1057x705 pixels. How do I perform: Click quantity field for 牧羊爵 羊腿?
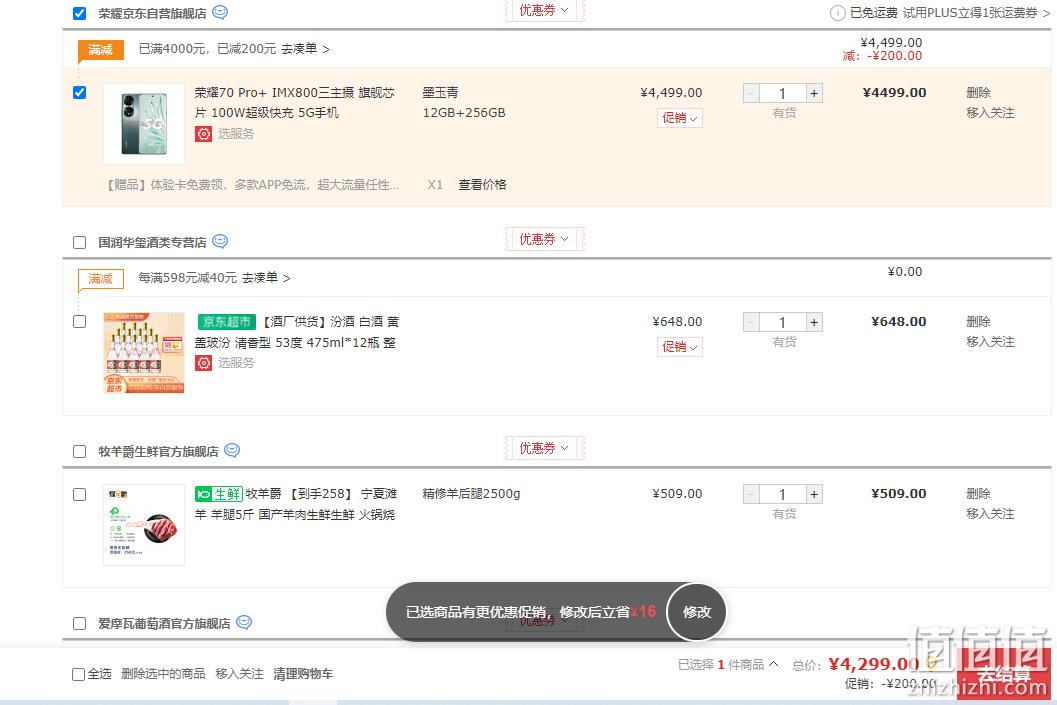pyautogui.click(x=783, y=494)
